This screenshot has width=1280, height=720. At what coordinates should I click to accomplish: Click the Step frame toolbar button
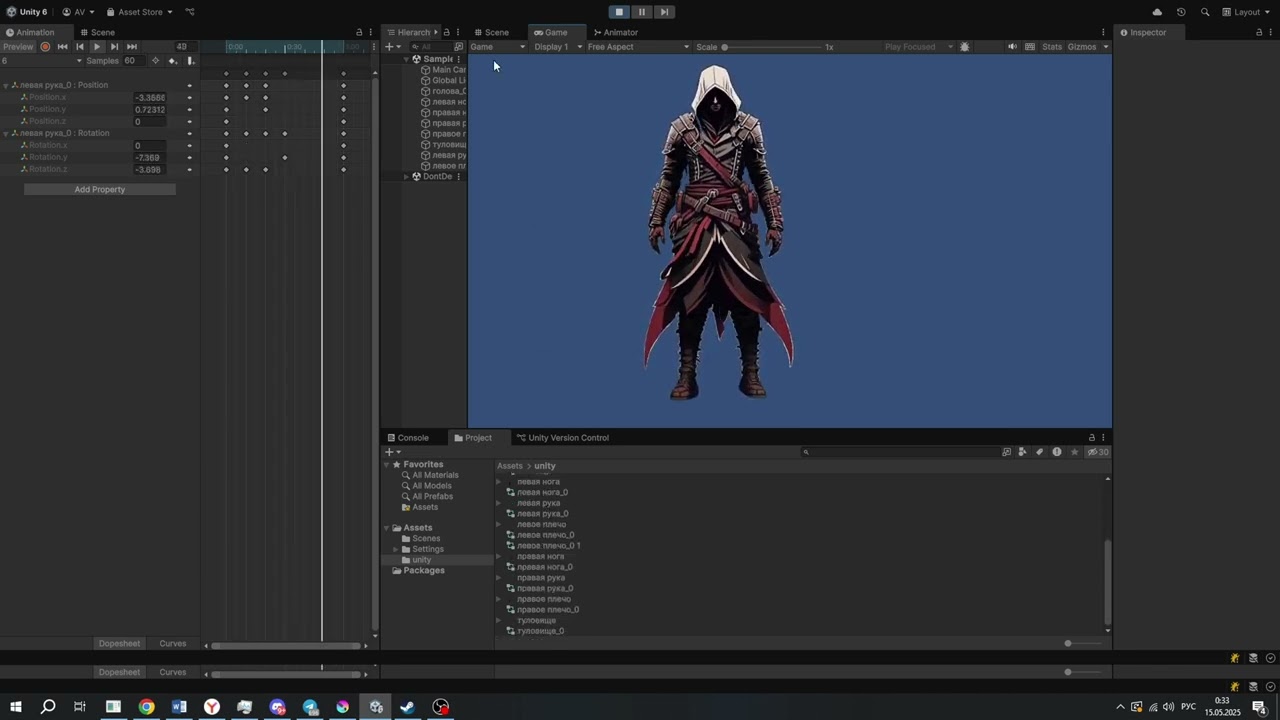[x=664, y=12]
